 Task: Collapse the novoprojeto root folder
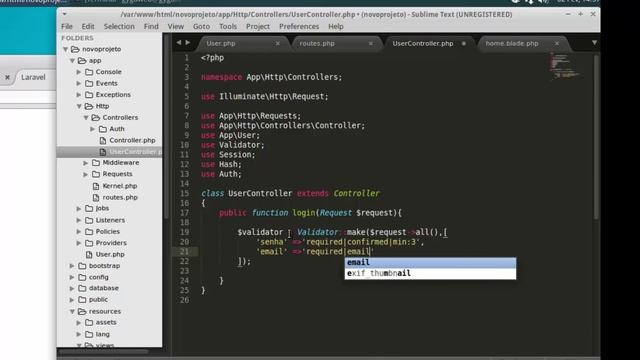click(65, 49)
